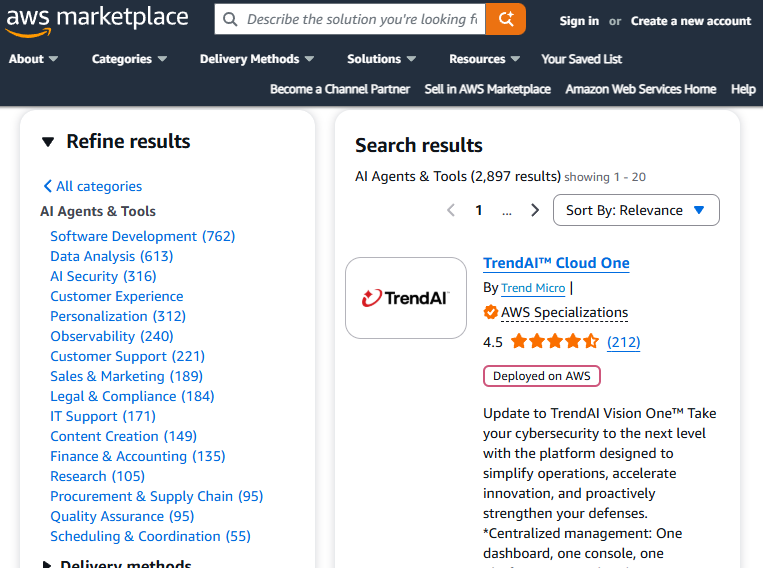Click the TrendAI product logo thumbnail
This screenshot has width=763, height=568.
tap(405, 298)
